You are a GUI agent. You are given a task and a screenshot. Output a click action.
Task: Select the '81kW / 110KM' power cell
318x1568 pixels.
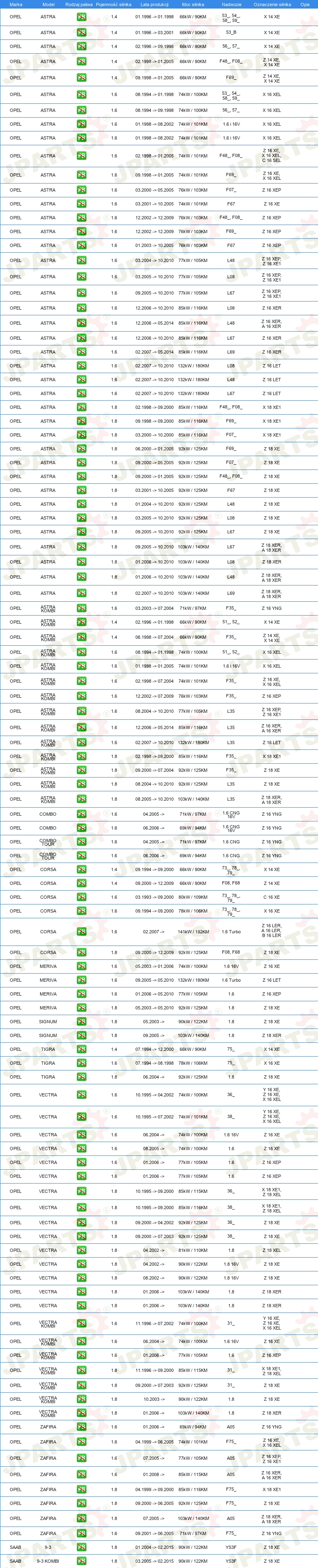193,1250
